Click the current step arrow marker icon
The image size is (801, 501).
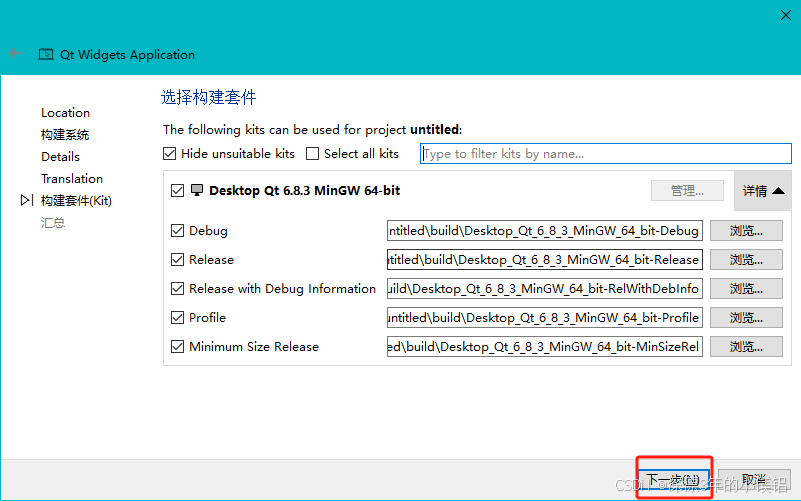pos(27,200)
